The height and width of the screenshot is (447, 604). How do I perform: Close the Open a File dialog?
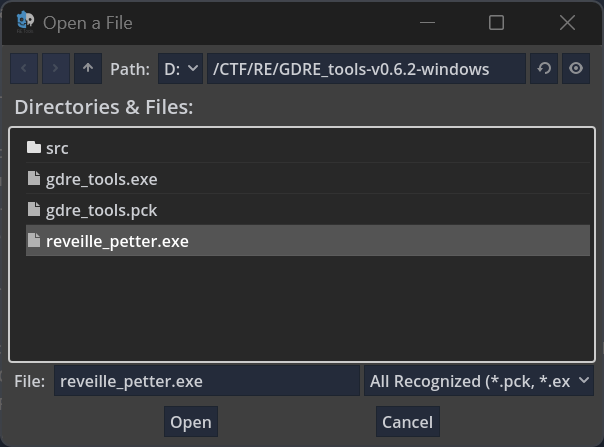pos(567,22)
